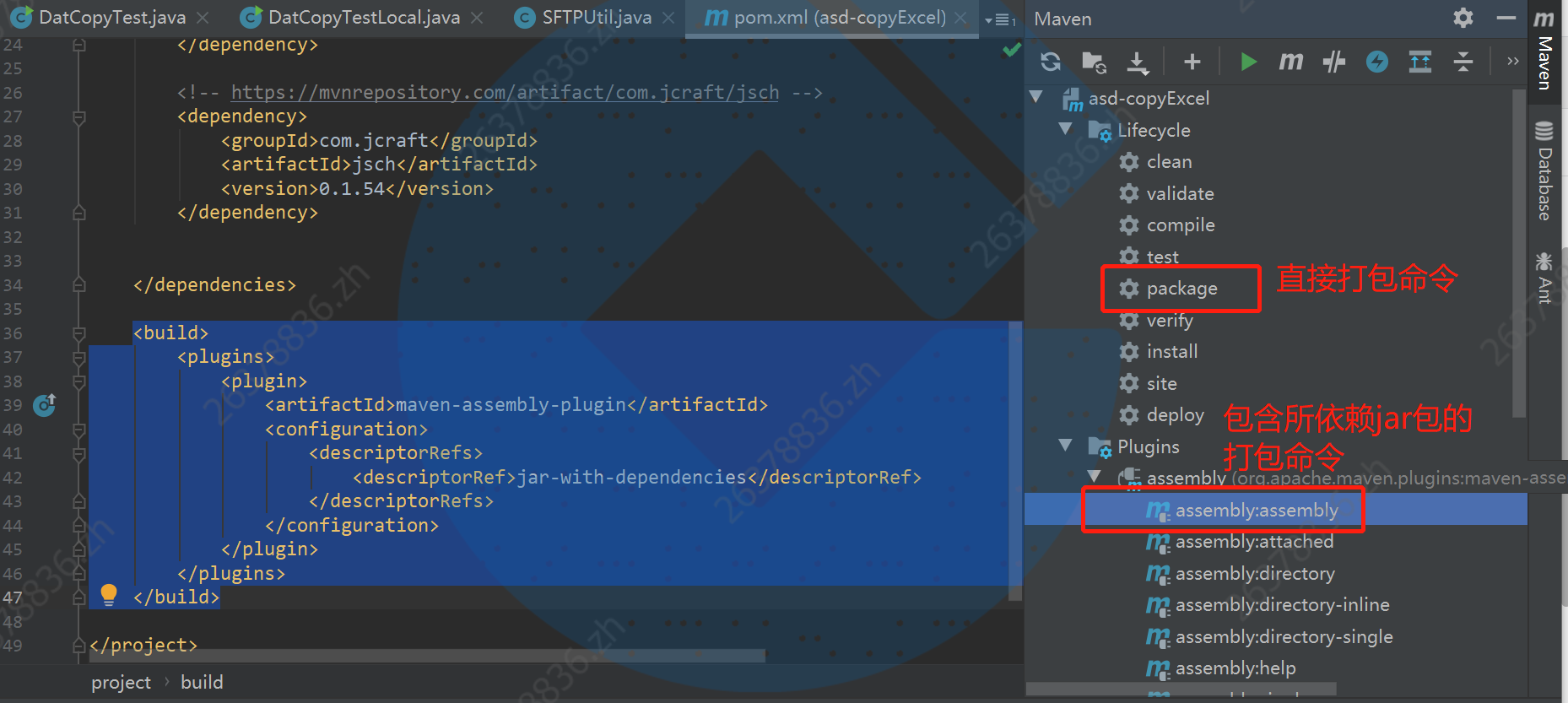Collapse the asd-copyExcel project node
This screenshot has height=703, width=1568.
click(1036, 97)
